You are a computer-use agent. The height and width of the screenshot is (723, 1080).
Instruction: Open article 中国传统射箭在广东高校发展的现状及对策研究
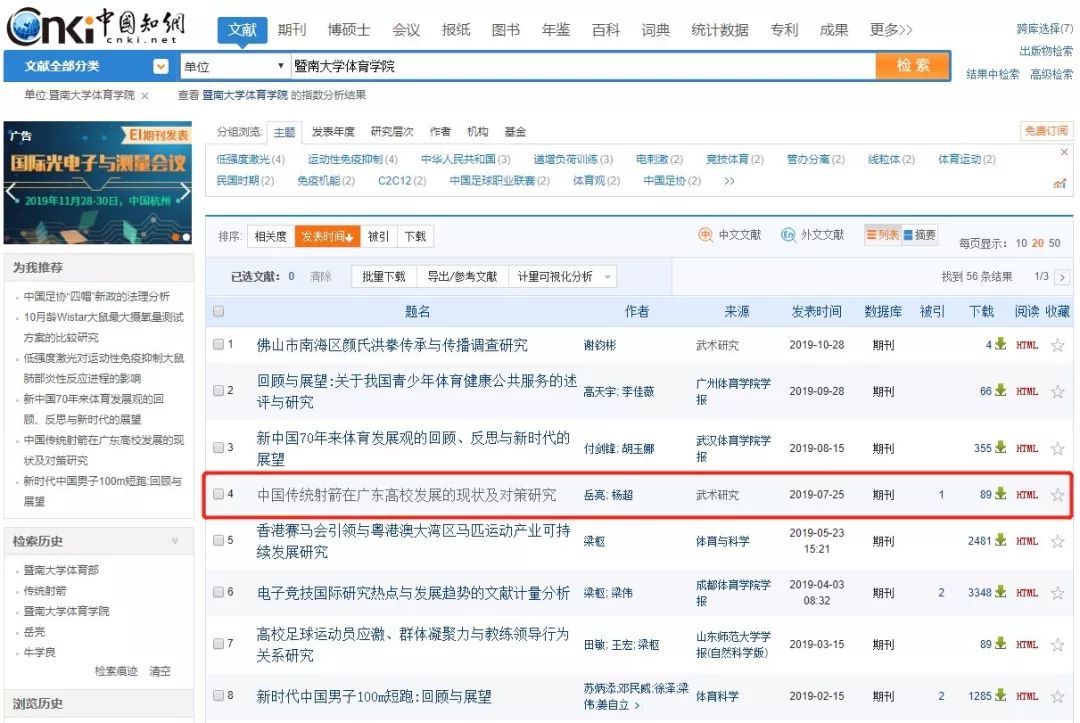click(406, 494)
